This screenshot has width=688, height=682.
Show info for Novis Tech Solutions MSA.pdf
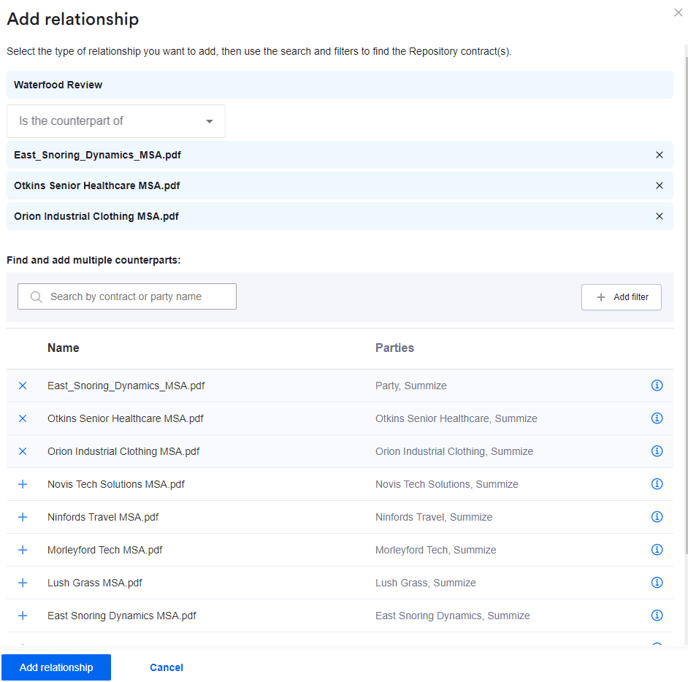click(x=657, y=484)
